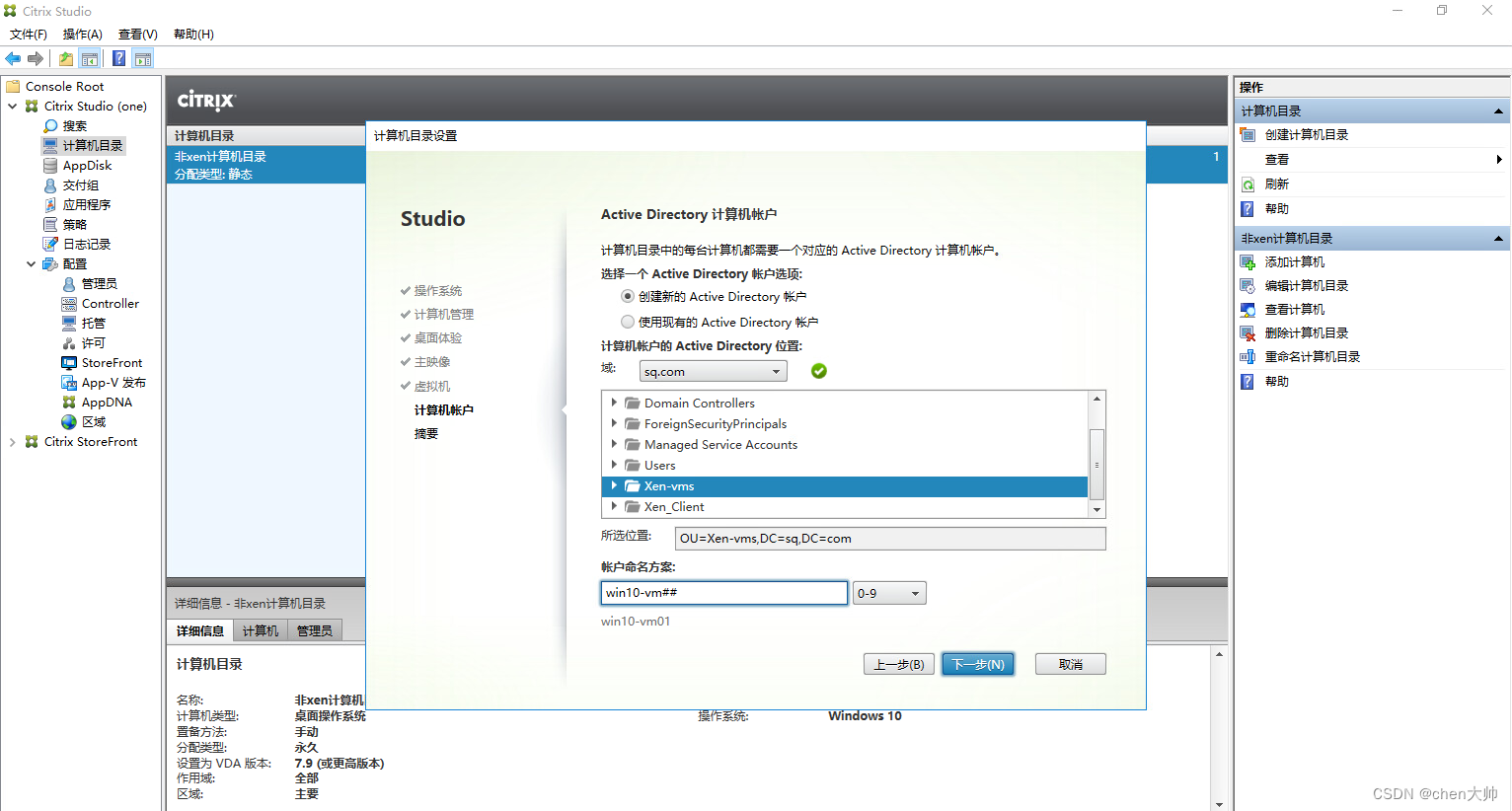Open the 搜索 node icon in tree
1512x811 pixels.
pos(50,126)
